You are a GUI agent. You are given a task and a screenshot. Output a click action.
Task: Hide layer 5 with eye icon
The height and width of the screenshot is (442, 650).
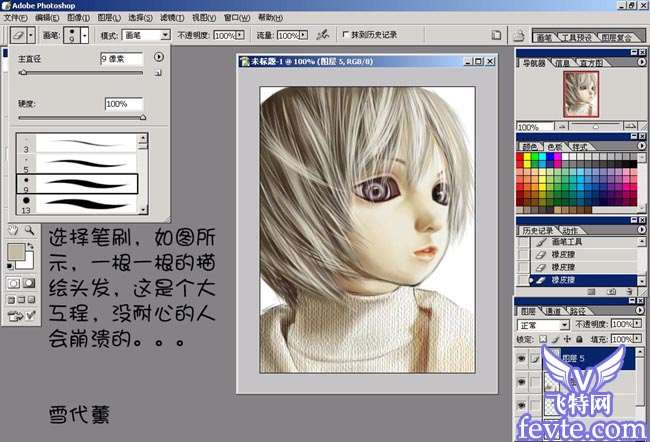(x=521, y=359)
